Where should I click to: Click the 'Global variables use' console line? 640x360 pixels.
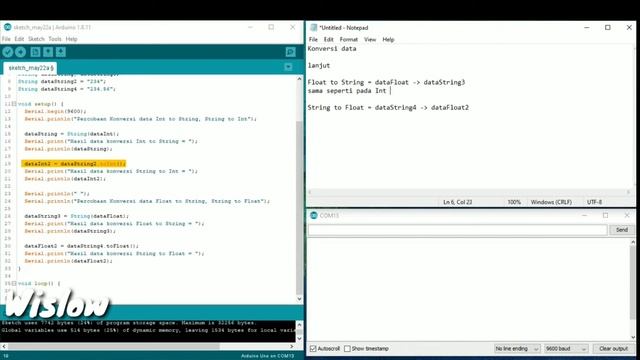click(148, 330)
